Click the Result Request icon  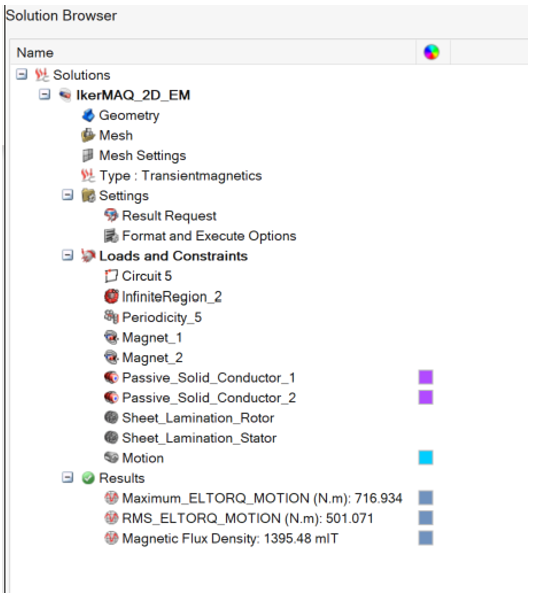point(111,215)
